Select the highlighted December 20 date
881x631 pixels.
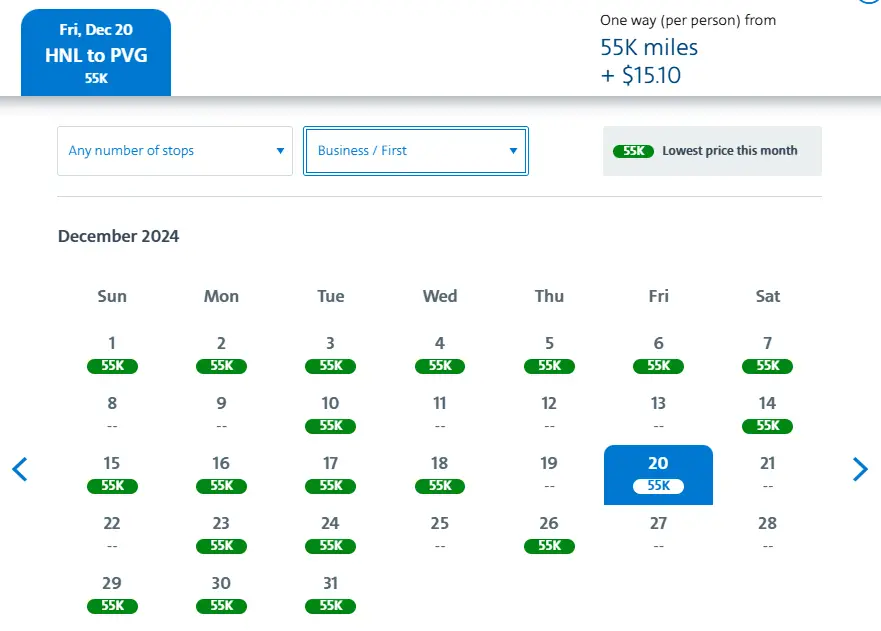pyautogui.click(x=658, y=474)
